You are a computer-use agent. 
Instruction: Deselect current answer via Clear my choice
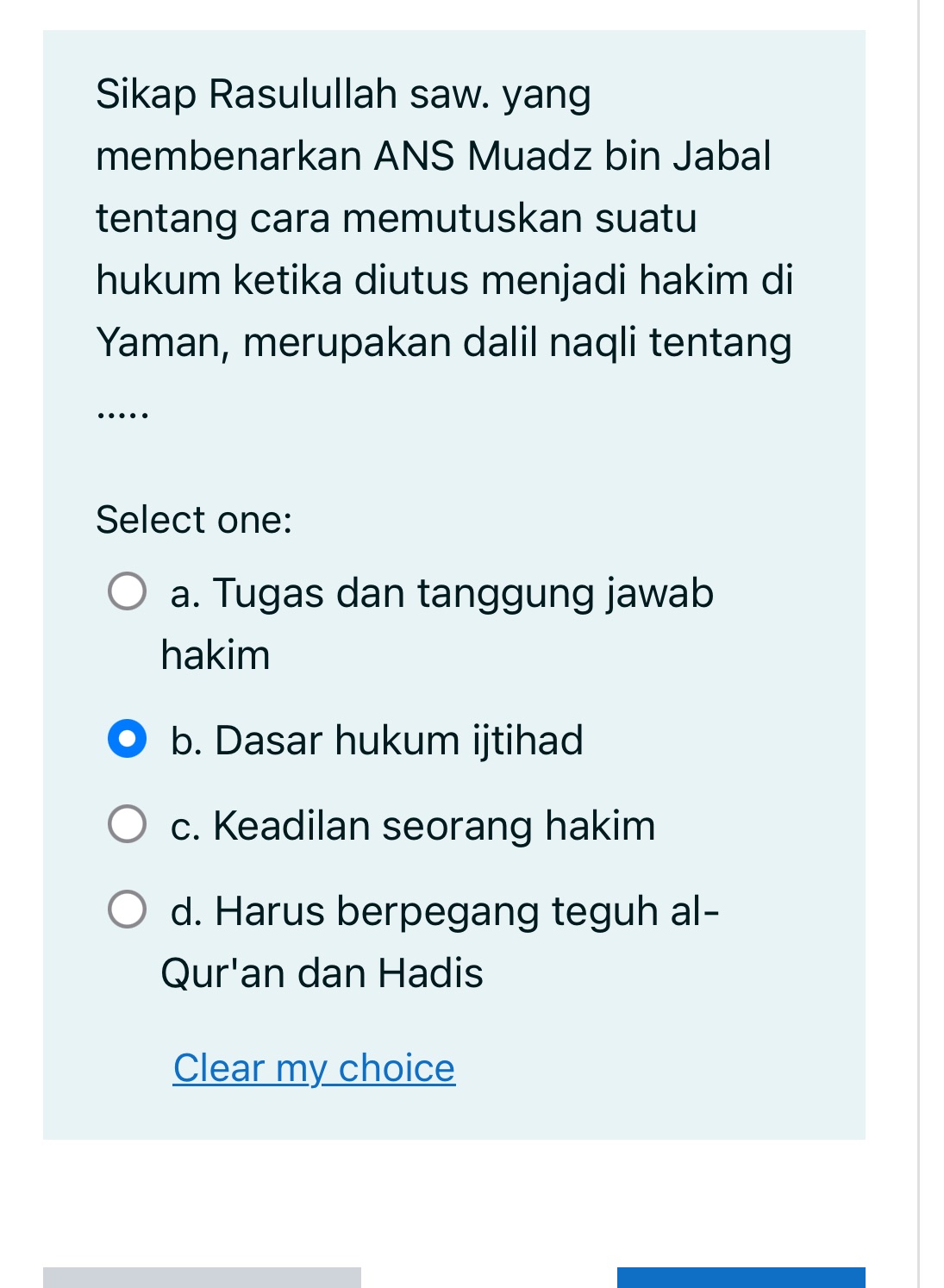coord(314,1067)
